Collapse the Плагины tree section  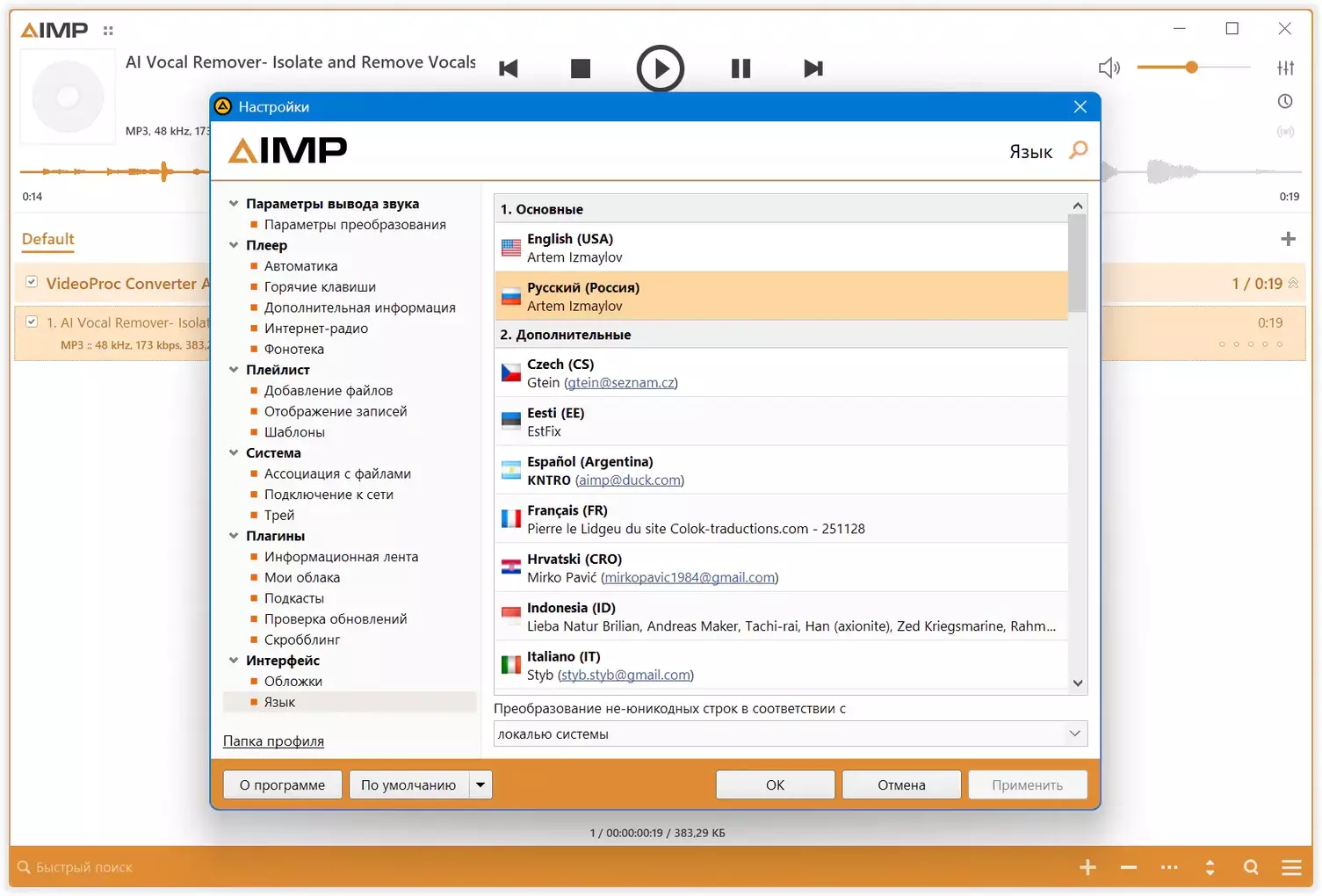pos(234,536)
